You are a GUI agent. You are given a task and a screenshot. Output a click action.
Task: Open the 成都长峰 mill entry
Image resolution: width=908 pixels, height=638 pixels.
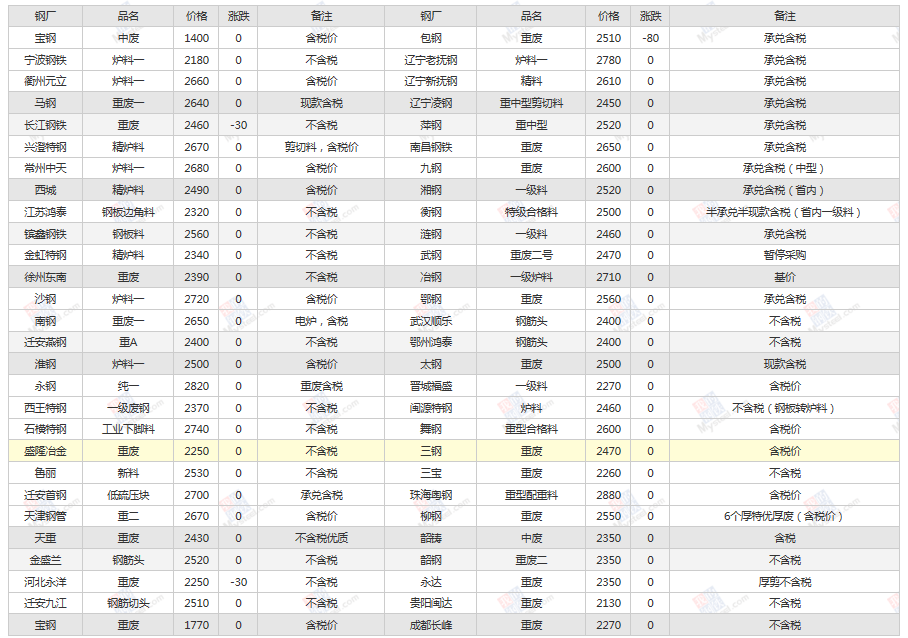tap(431, 625)
